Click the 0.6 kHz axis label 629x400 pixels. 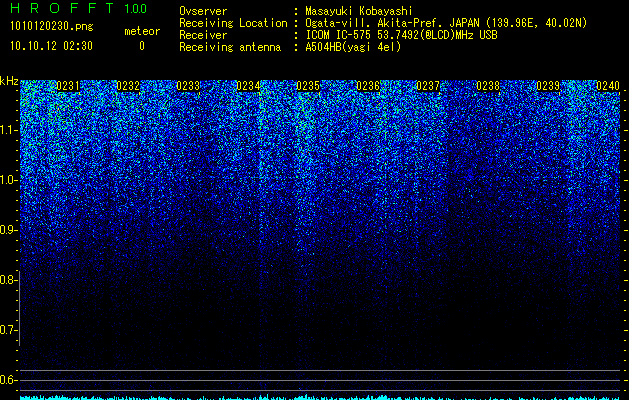click(x=8, y=380)
